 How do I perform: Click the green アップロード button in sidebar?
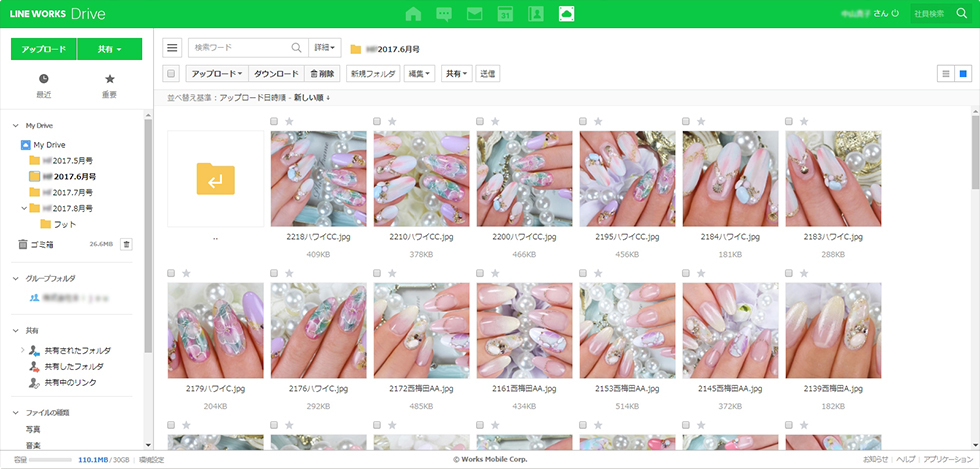coord(44,49)
